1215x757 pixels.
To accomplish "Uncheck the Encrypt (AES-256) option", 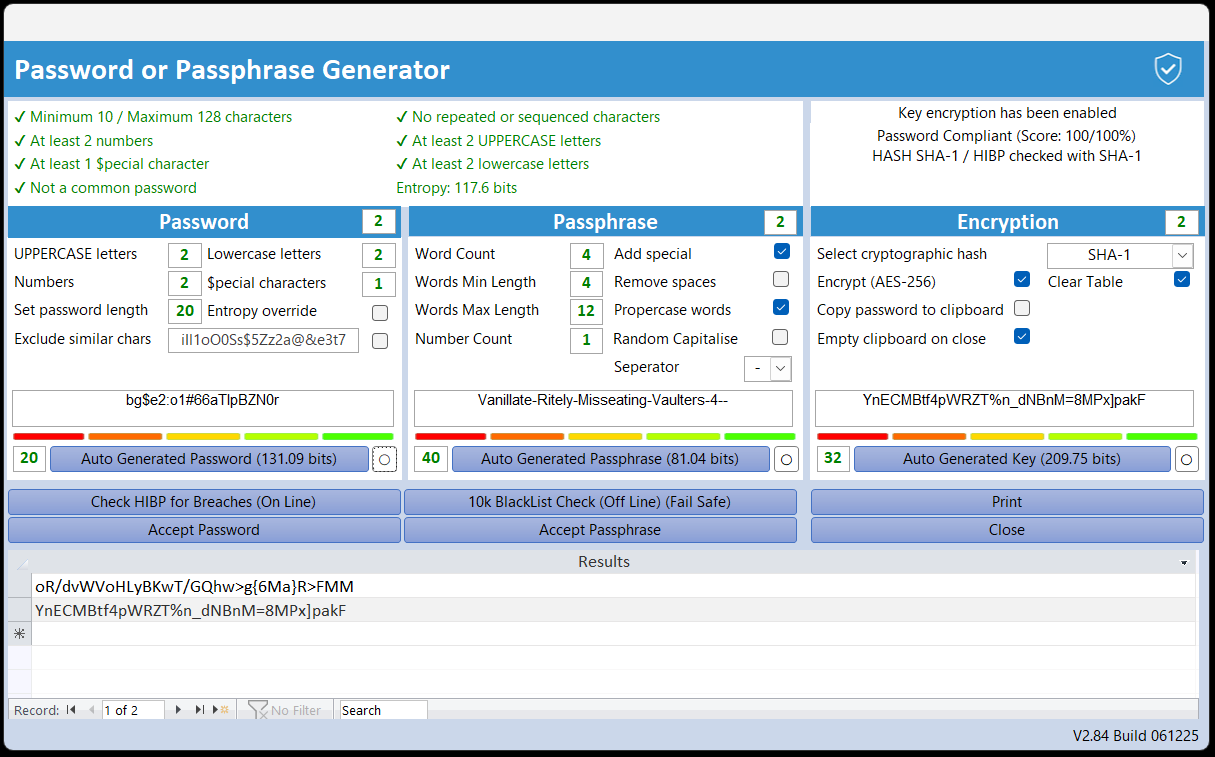I will pos(1022,280).
